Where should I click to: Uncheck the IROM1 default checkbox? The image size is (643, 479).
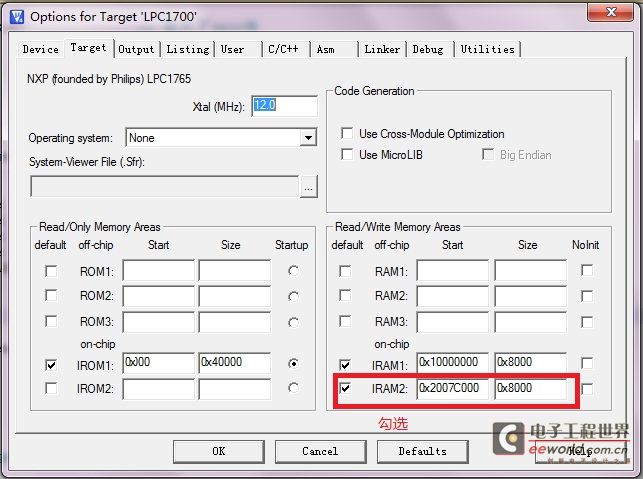[51, 365]
